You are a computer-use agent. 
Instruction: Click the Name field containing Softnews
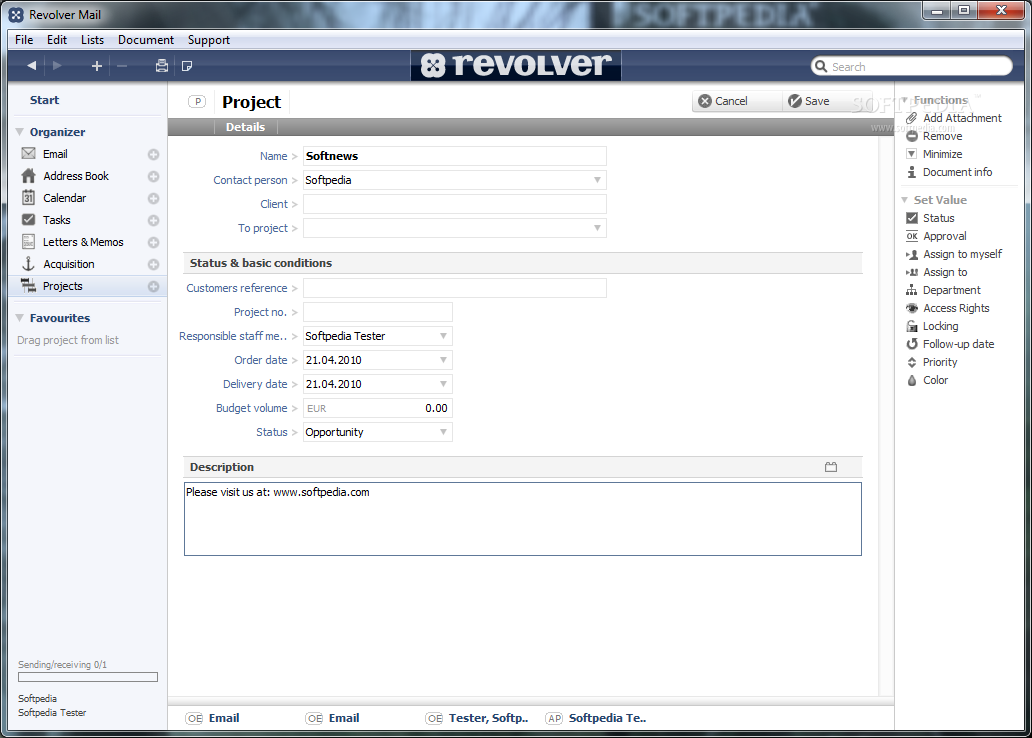click(x=454, y=156)
